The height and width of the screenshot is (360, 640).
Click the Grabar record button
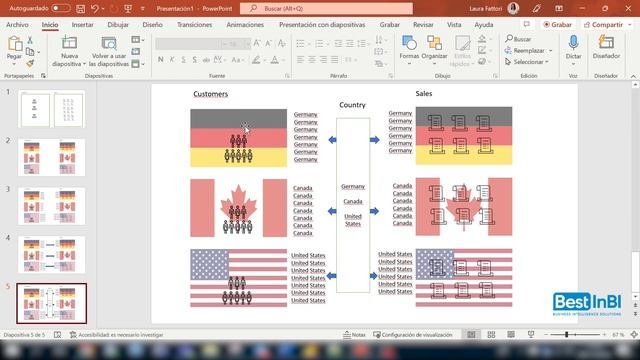tap(558, 25)
